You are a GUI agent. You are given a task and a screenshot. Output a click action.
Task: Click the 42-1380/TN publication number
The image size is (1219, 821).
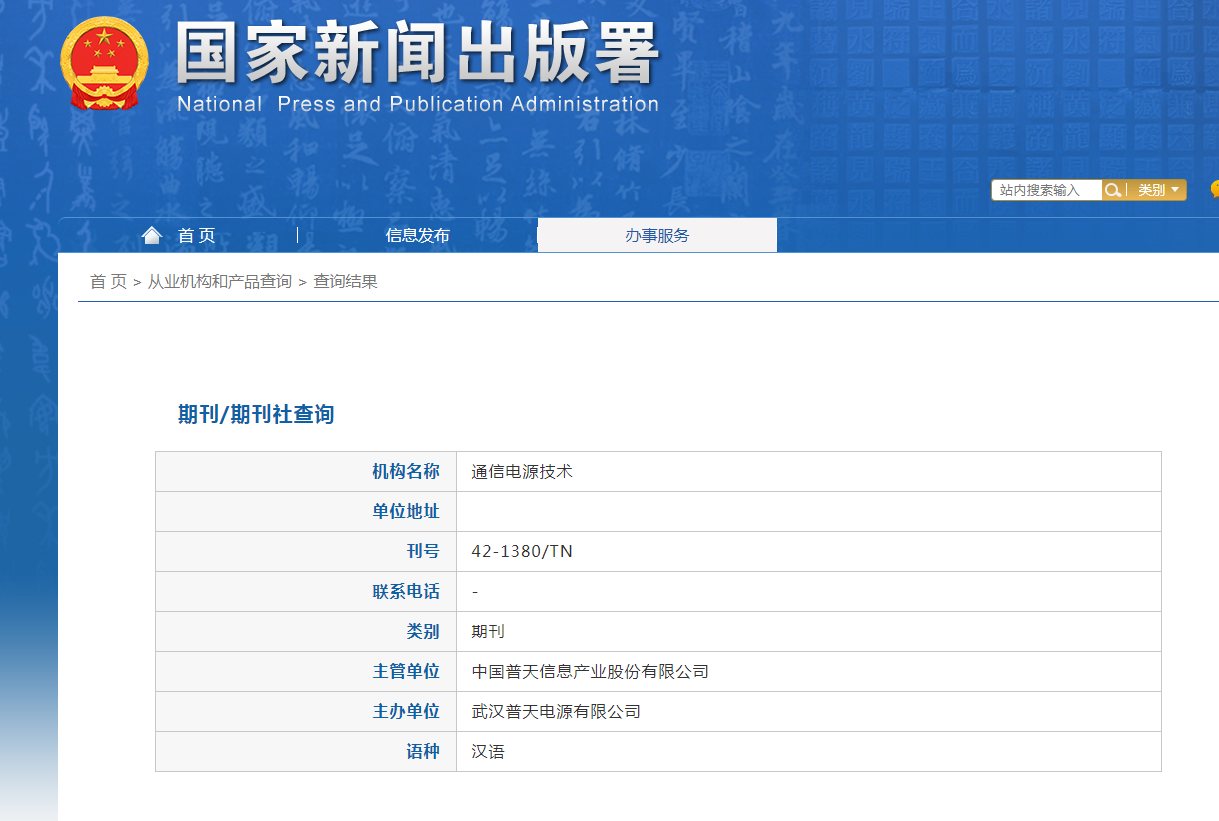click(x=522, y=551)
